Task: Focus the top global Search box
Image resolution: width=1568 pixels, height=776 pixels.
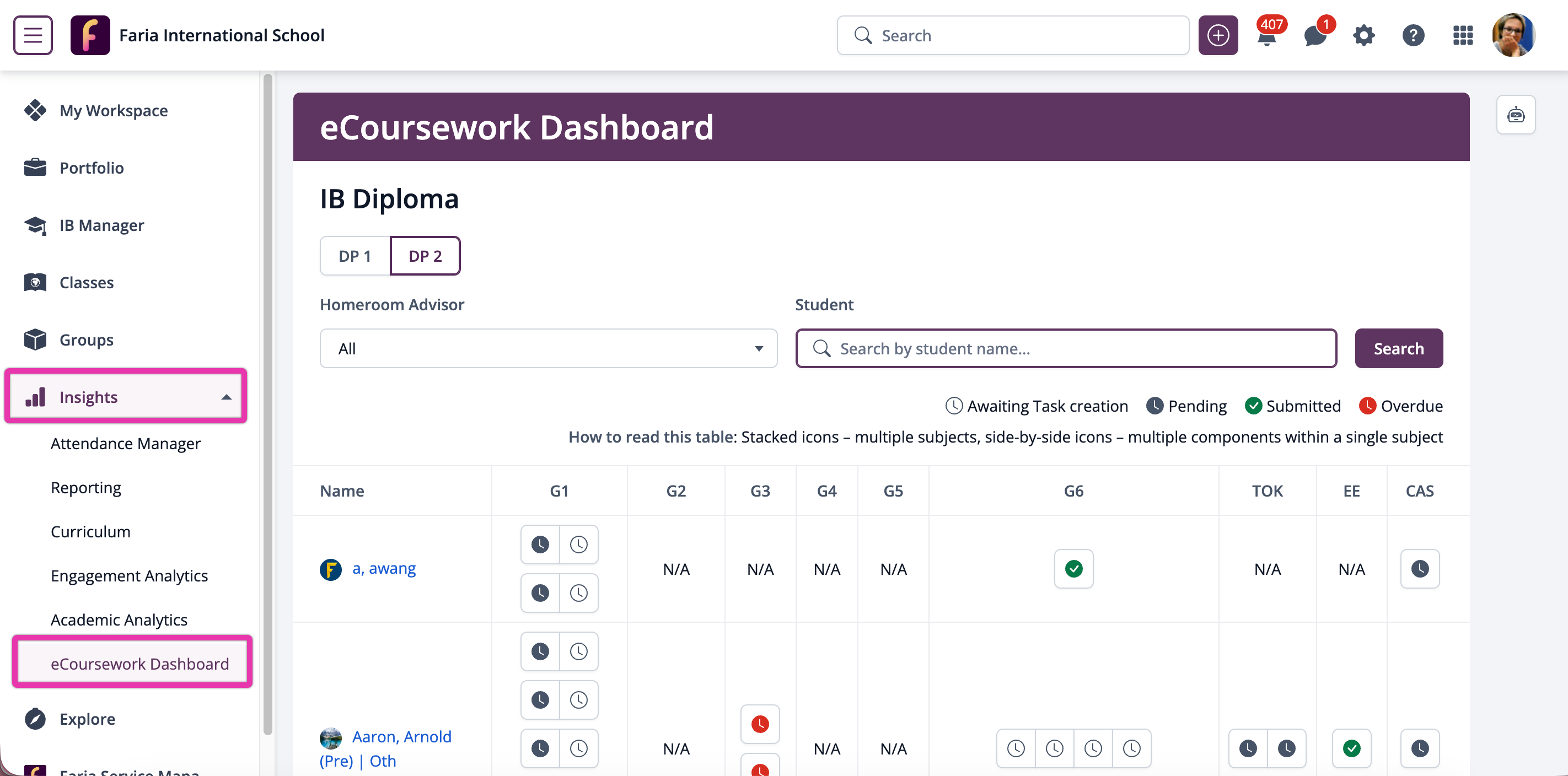Action: tap(1012, 35)
